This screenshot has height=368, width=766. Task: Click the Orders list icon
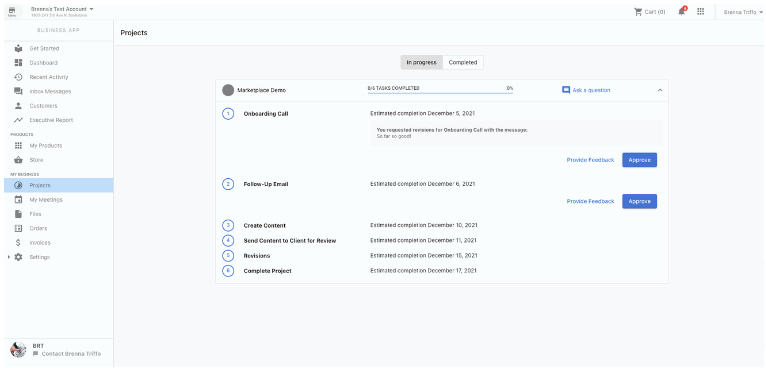point(19,228)
